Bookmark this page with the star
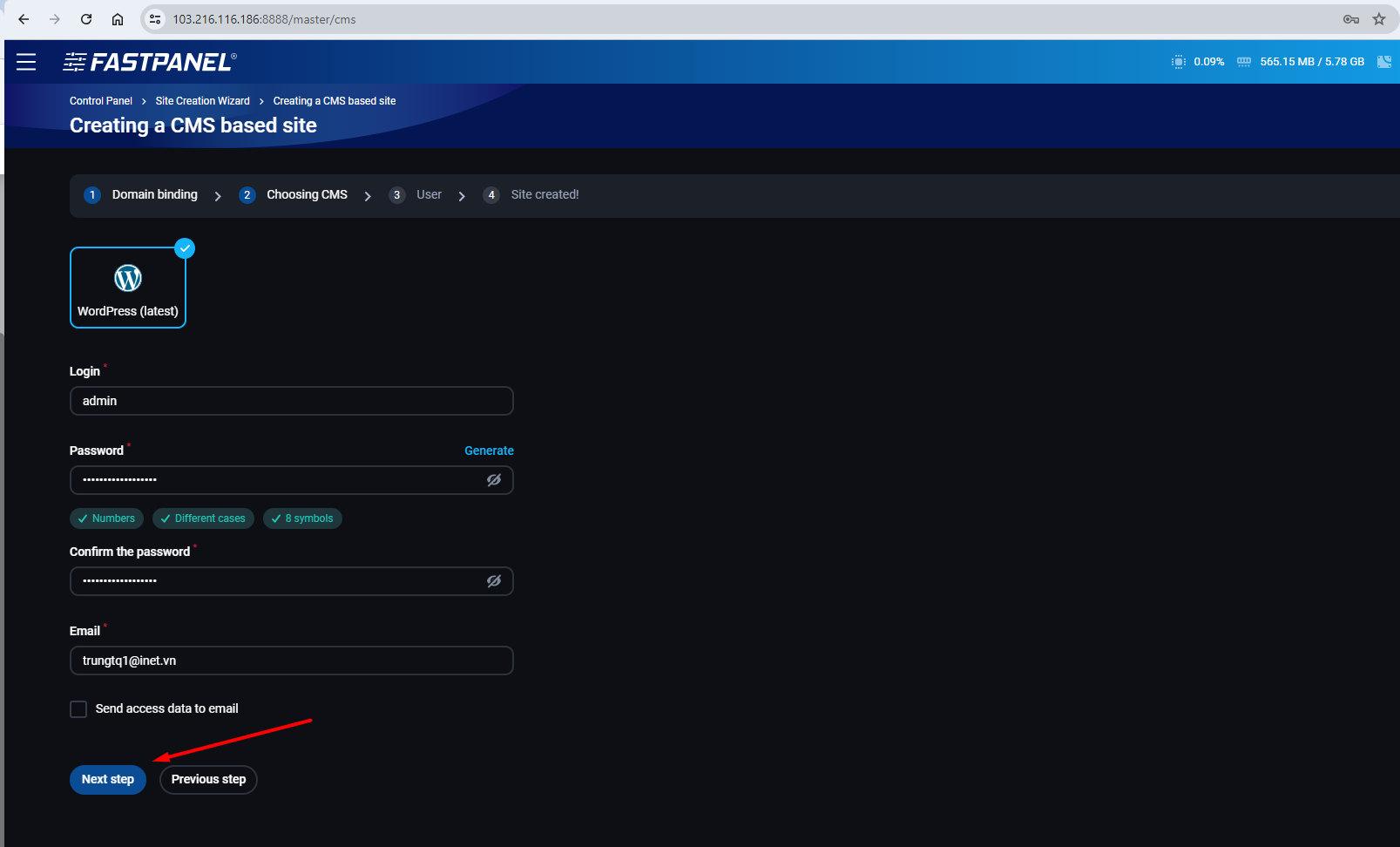 point(1379,19)
